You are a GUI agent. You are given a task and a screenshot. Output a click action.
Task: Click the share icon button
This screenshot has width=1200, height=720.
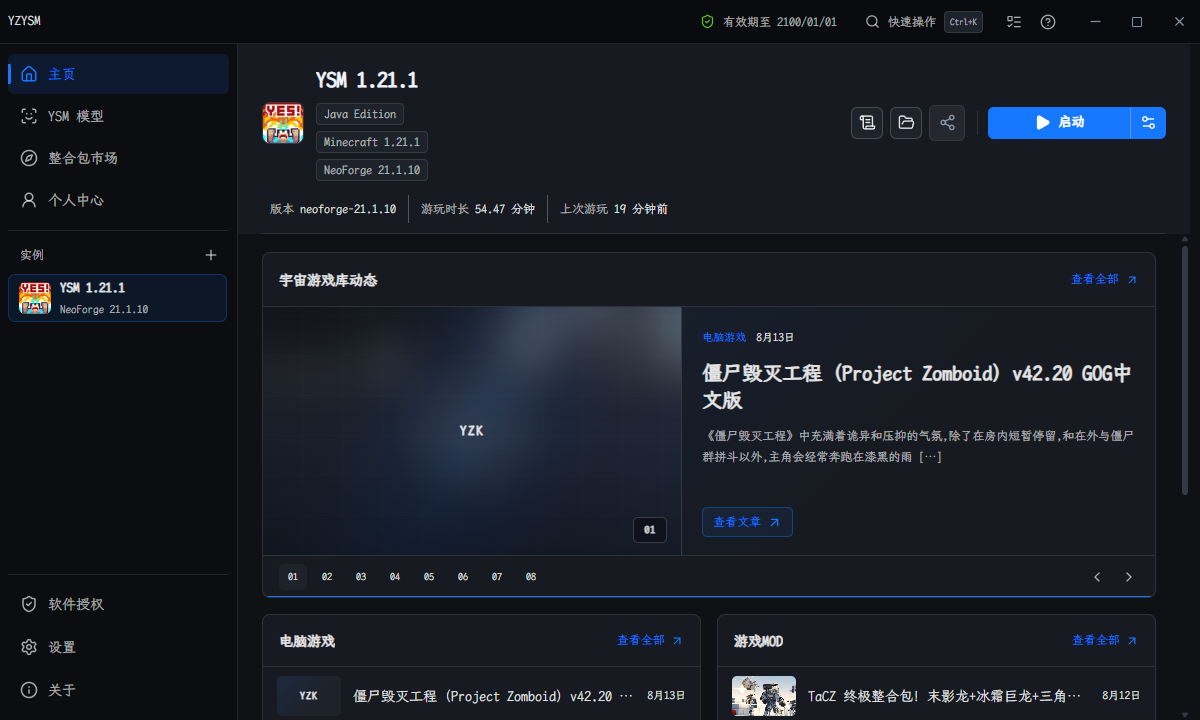pos(947,122)
